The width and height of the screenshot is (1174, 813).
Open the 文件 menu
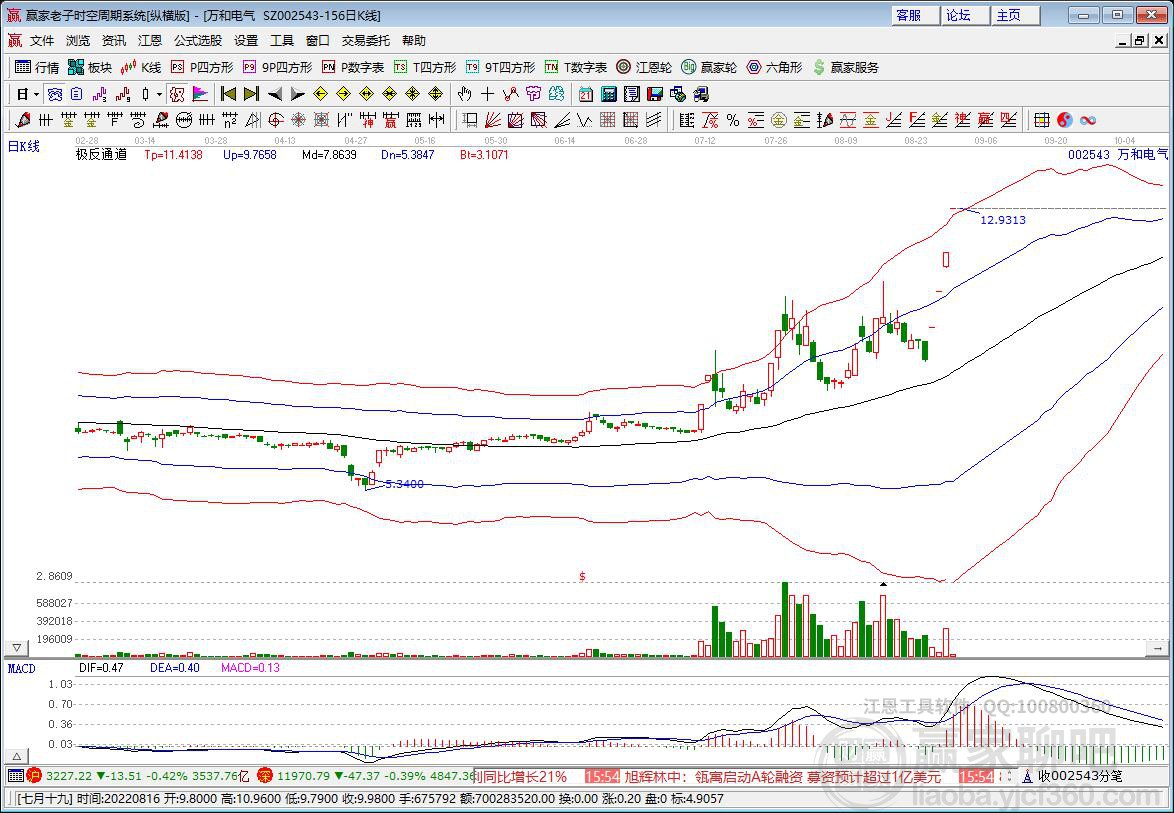(x=42, y=40)
